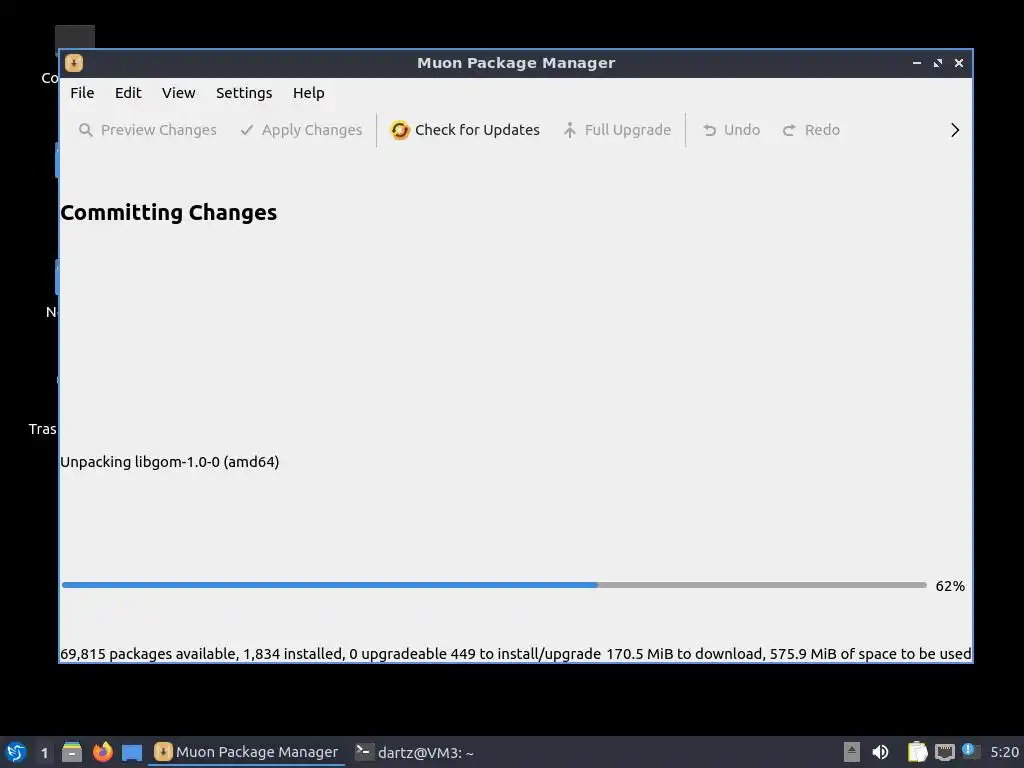Click Check for Updates in the toolbar
1024x768 pixels.
465,130
